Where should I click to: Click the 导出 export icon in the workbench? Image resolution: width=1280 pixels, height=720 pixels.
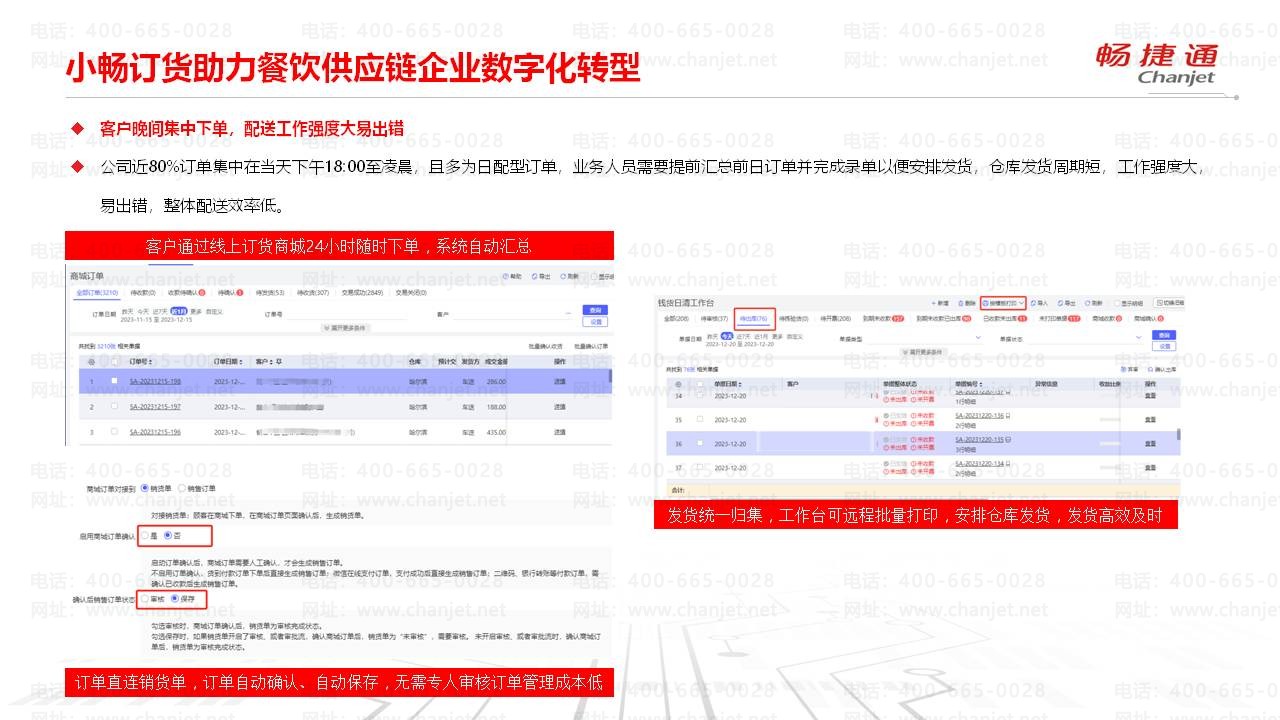(x=1060, y=303)
